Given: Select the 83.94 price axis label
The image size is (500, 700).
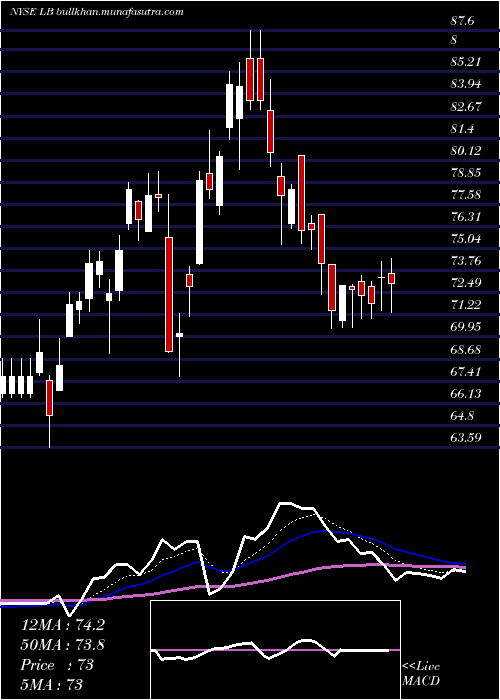Looking at the screenshot, I should coord(466,83).
